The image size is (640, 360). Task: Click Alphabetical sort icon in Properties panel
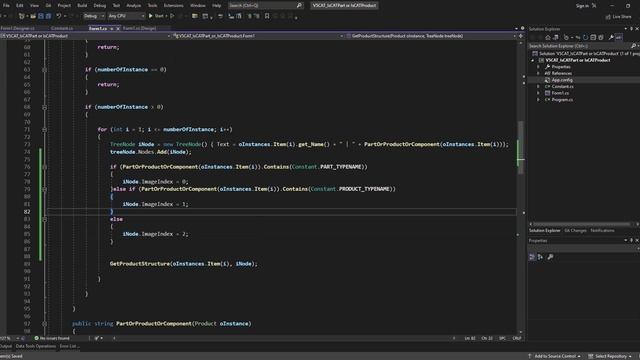point(540,257)
